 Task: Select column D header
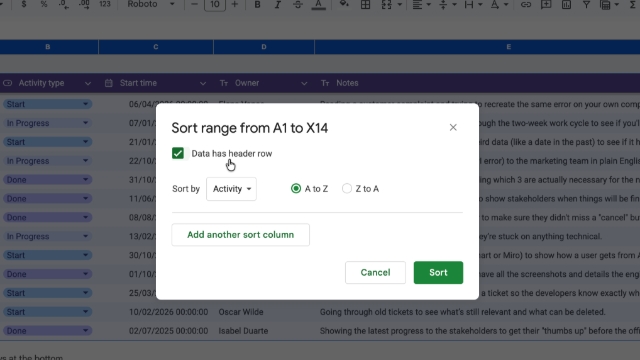tap(264, 47)
